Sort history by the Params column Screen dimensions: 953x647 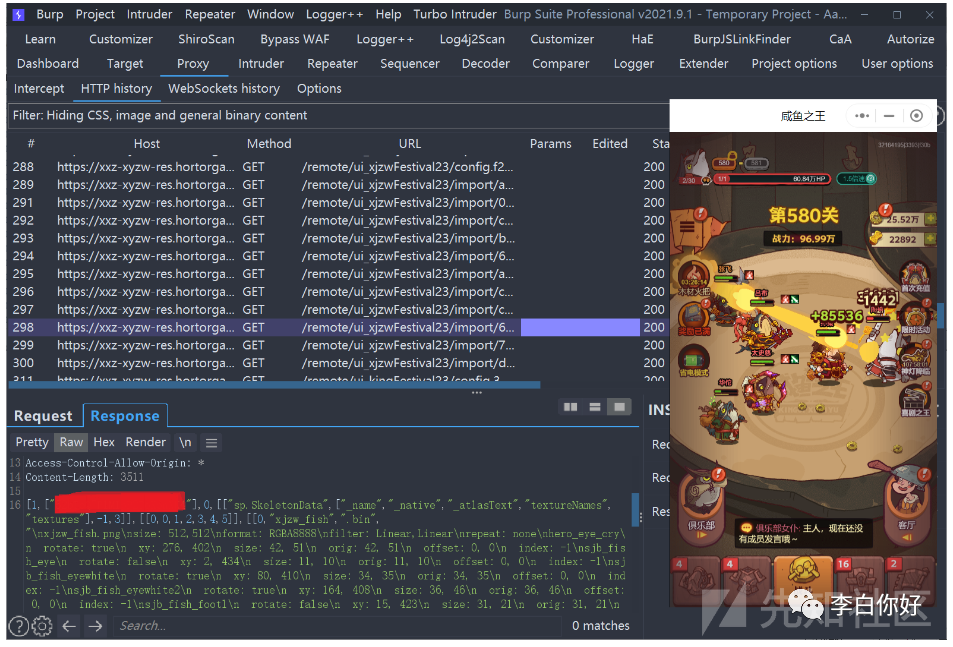click(550, 143)
